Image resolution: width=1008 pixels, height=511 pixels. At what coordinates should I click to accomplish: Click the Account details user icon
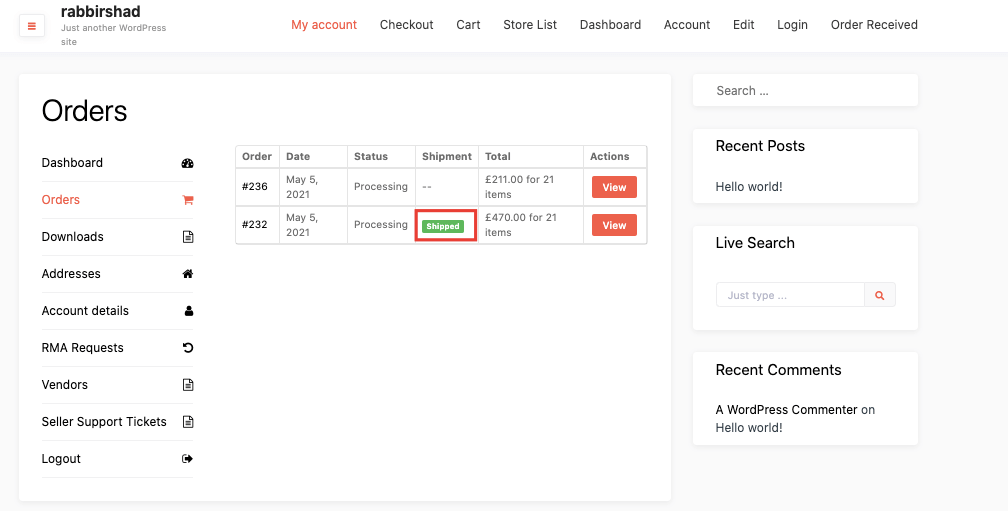tap(188, 311)
